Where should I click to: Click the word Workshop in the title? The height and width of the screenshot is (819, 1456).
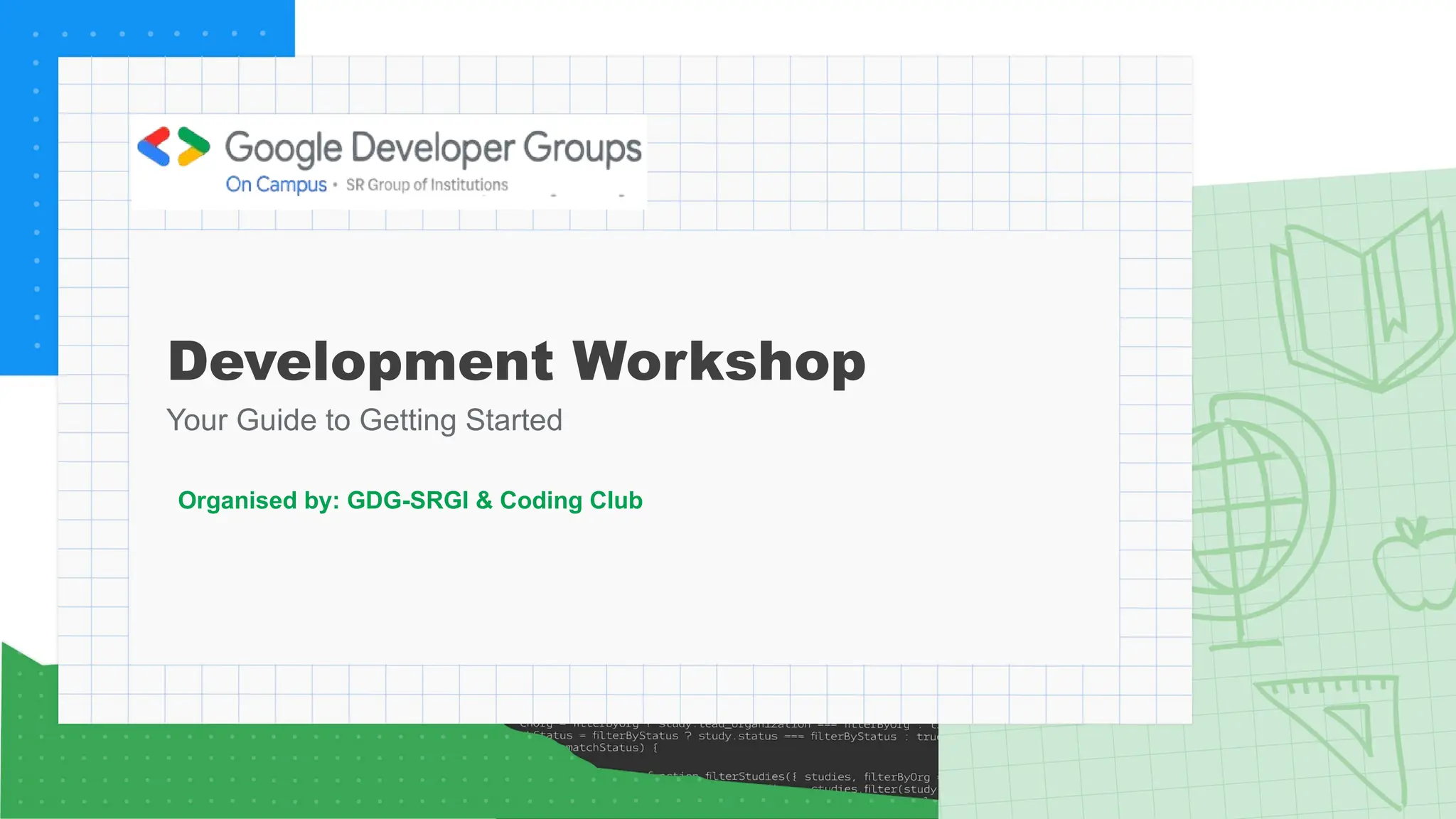coord(719,361)
